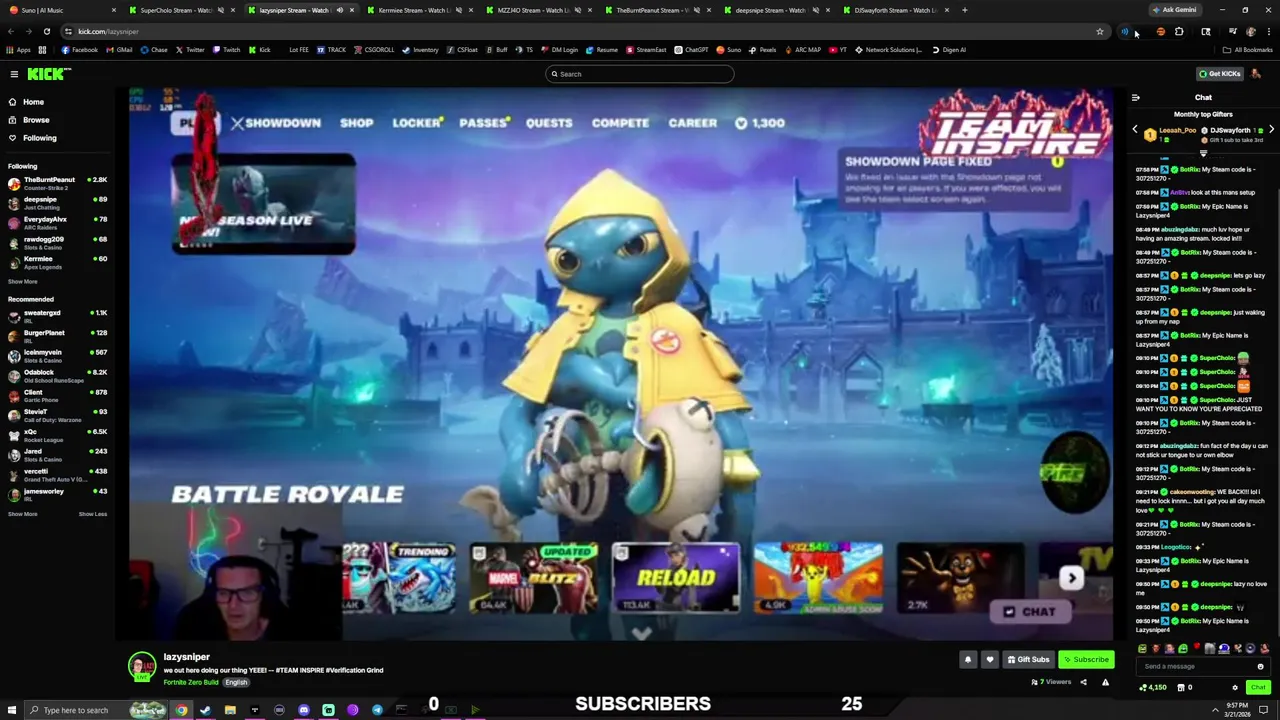This screenshot has width=1280, height=720.
Task: Click Show More under Following
Action: [23, 282]
